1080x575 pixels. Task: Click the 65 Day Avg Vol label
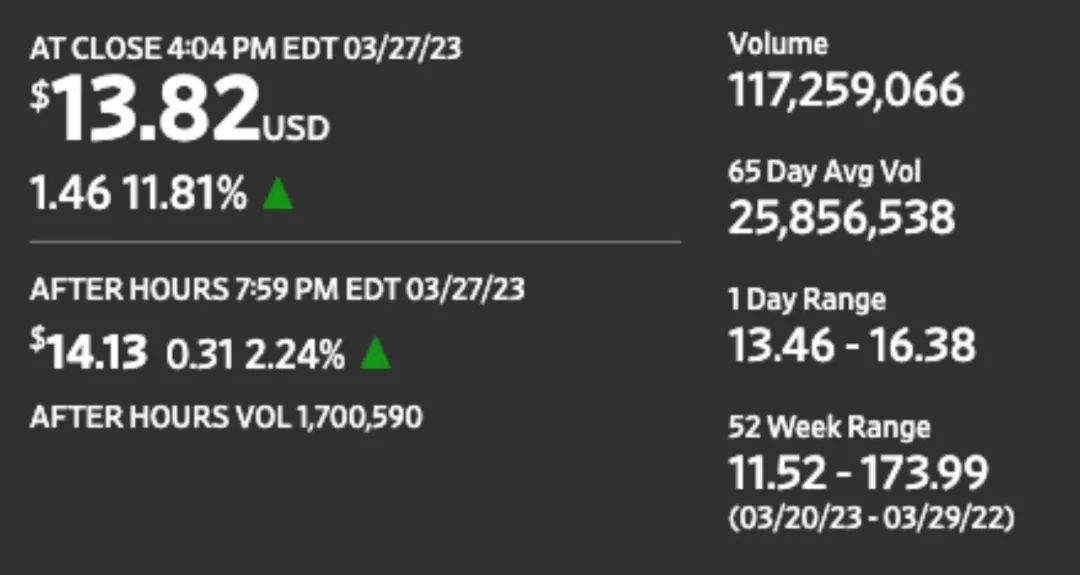(825, 172)
